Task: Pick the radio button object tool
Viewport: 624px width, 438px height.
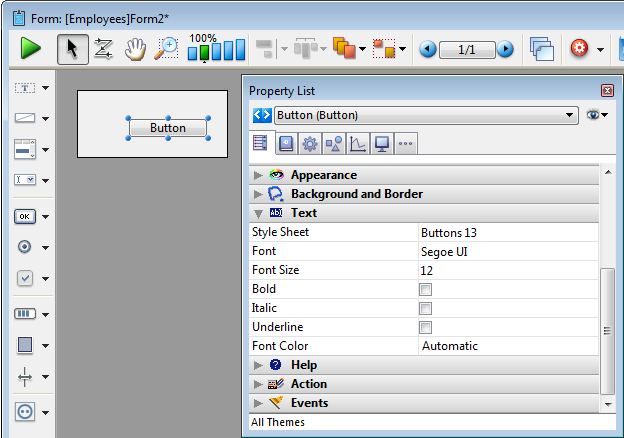Action: click(25, 247)
